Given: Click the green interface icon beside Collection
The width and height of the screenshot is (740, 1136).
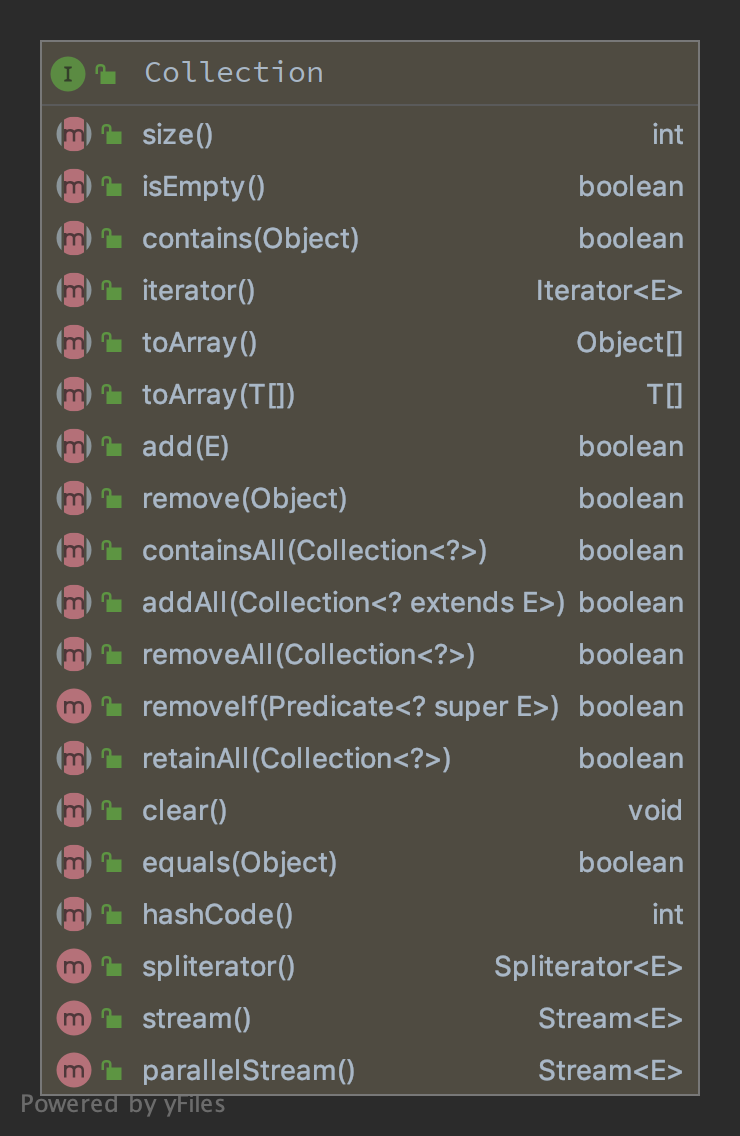Looking at the screenshot, I should pyautogui.click(x=67, y=73).
